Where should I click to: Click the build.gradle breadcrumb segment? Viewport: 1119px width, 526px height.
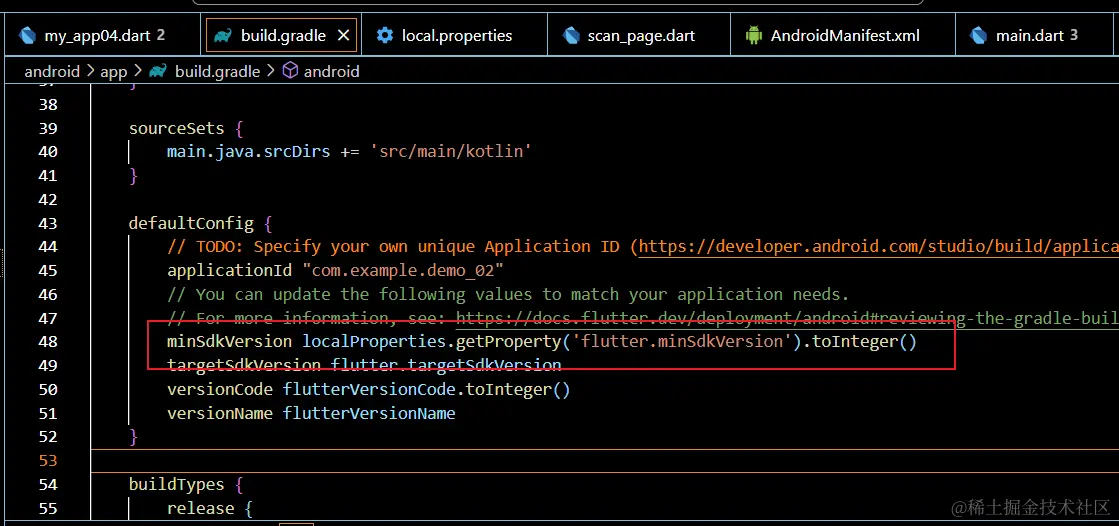point(217,71)
